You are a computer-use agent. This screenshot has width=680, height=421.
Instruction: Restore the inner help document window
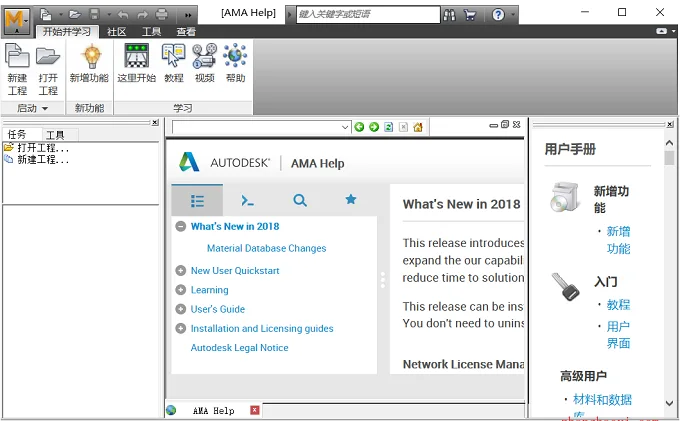pyautogui.click(x=505, y=124)
